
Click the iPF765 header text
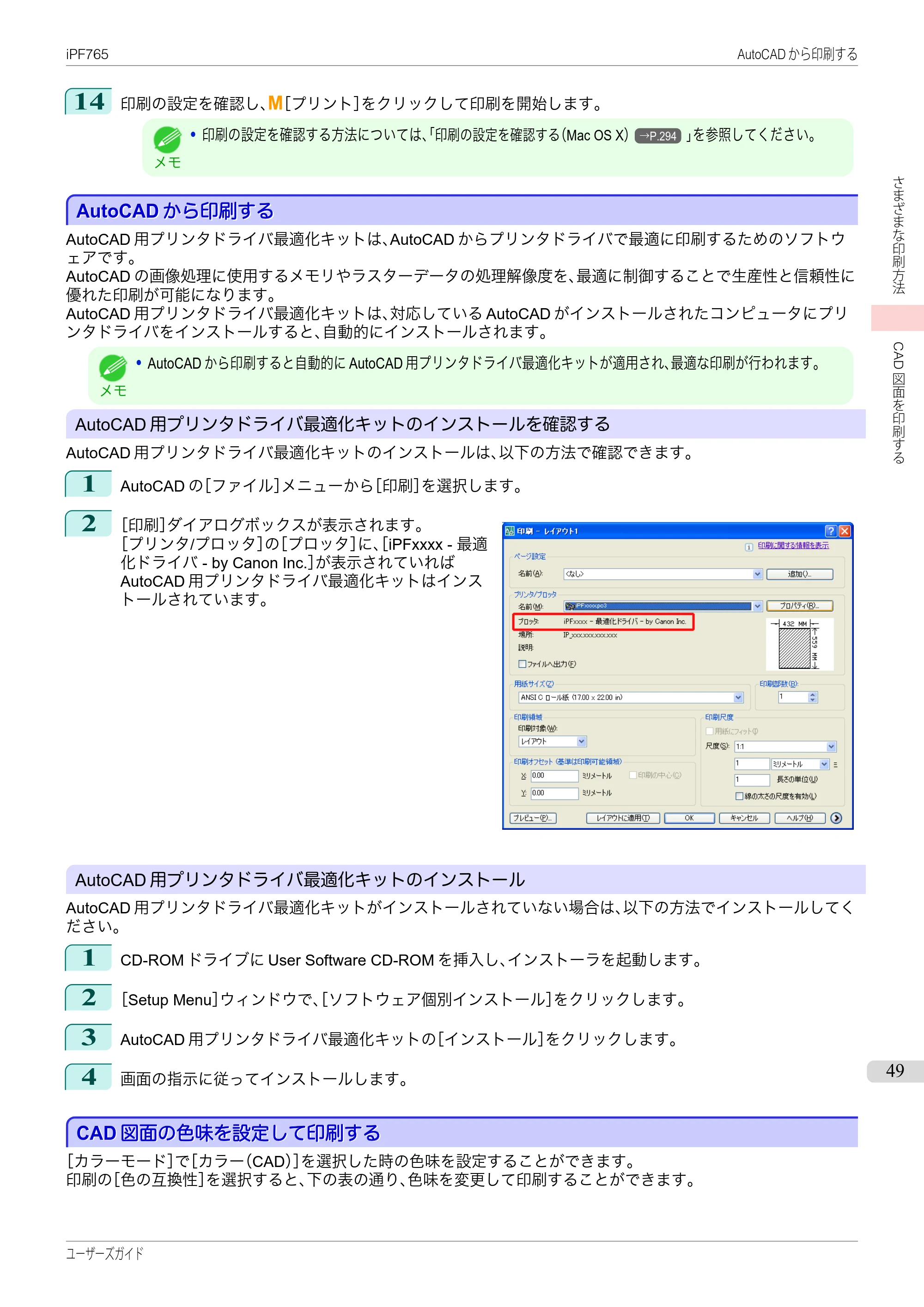(87, 54)
